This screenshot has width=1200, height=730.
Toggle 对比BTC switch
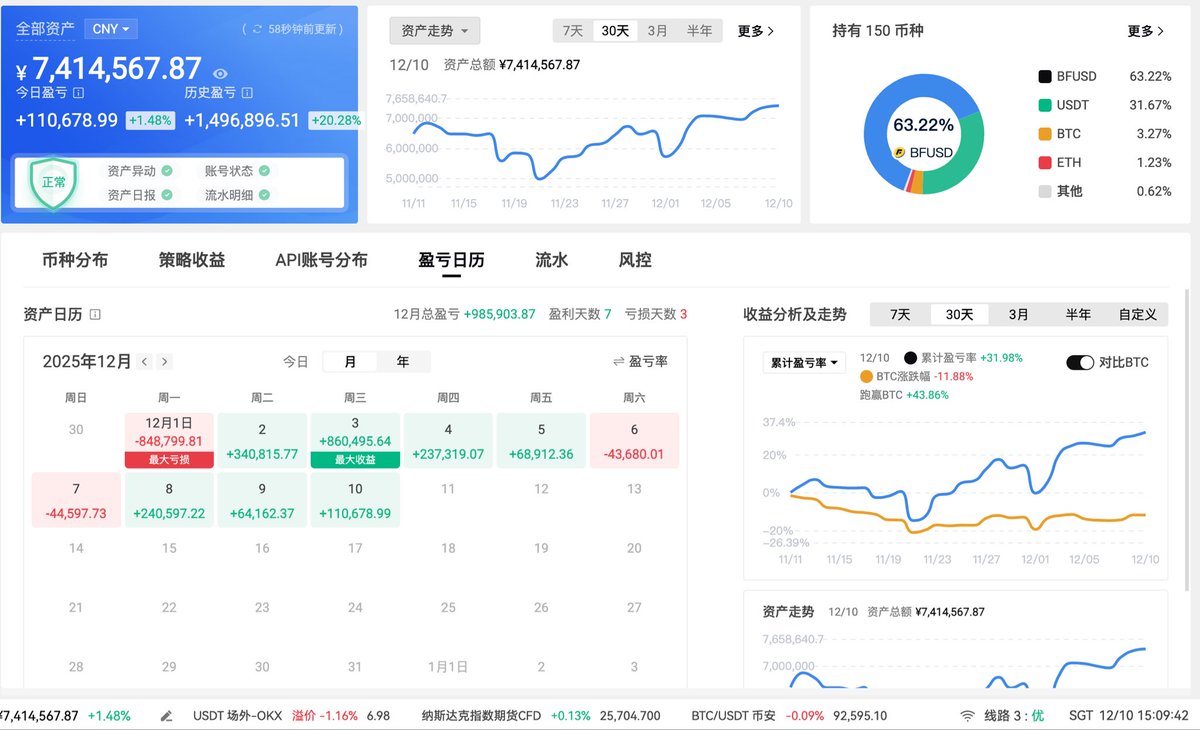coord(1080,363)
